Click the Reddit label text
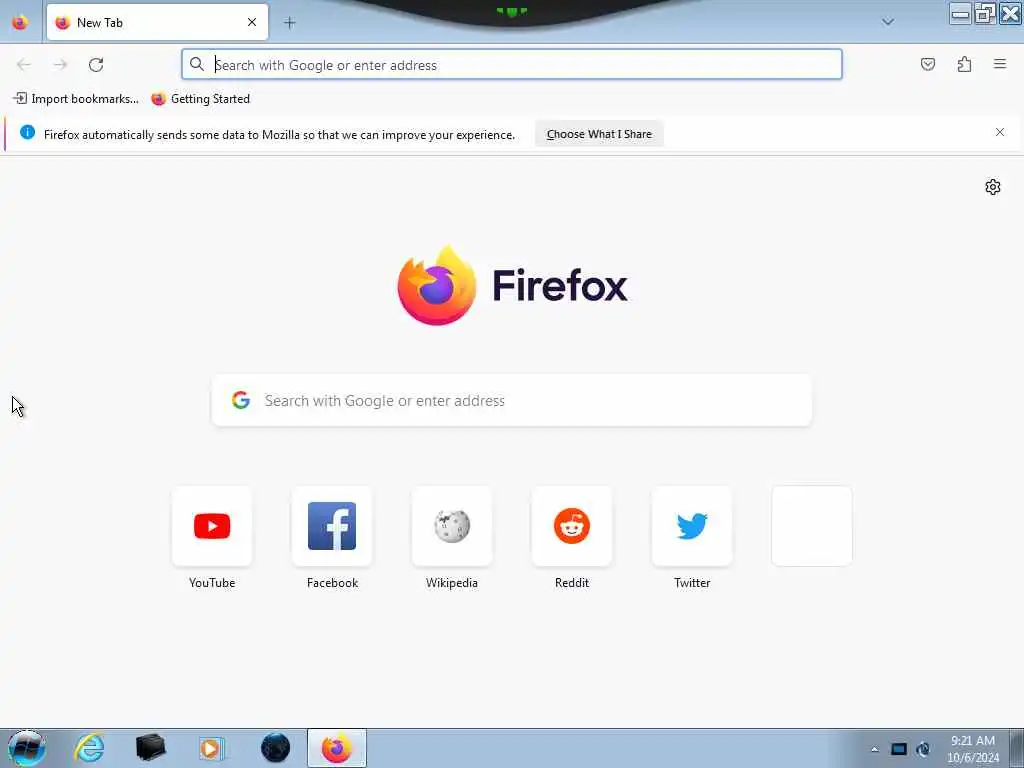Screen dimensions: 1024x768 [x=572, y=583]
